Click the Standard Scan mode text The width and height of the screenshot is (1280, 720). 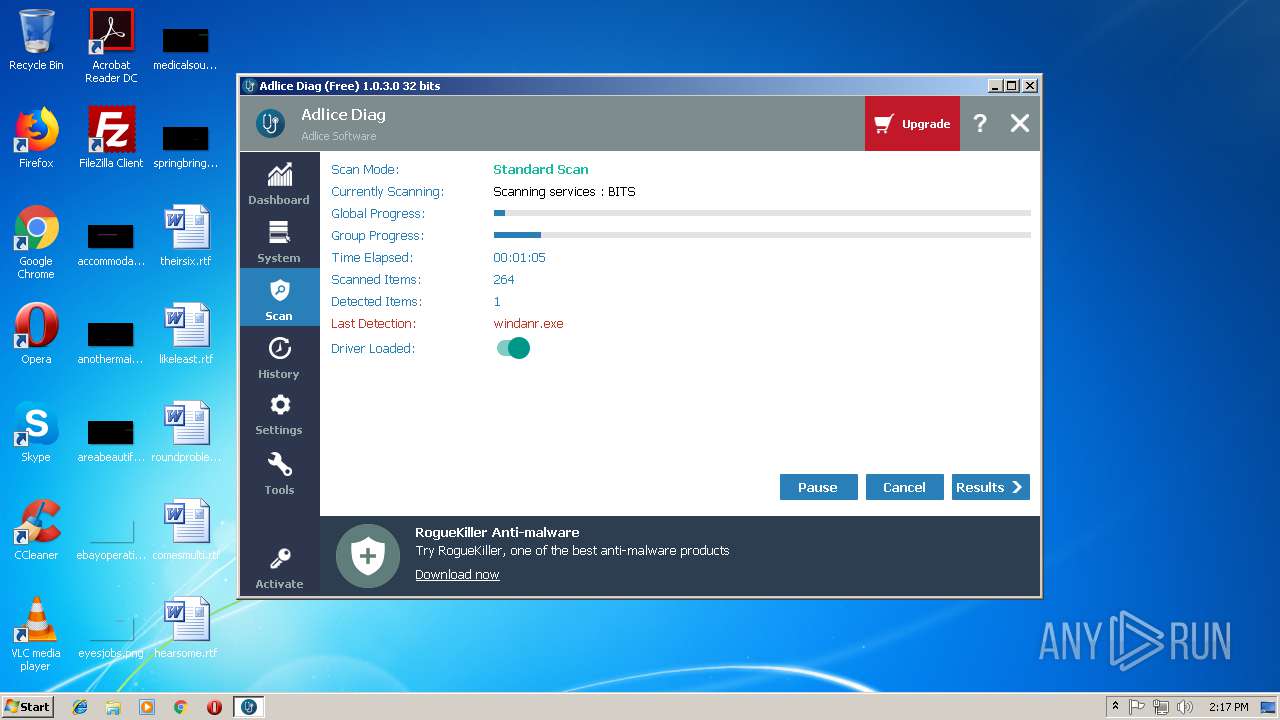click(541, 170)
